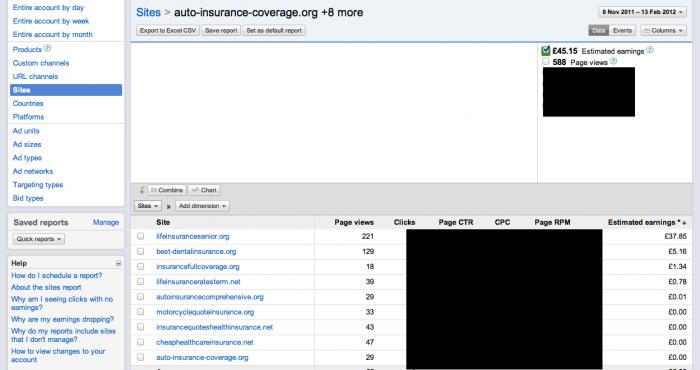
Task: Check the lifeinsurancesenior.org row checkbox
Action: (141, 236)
